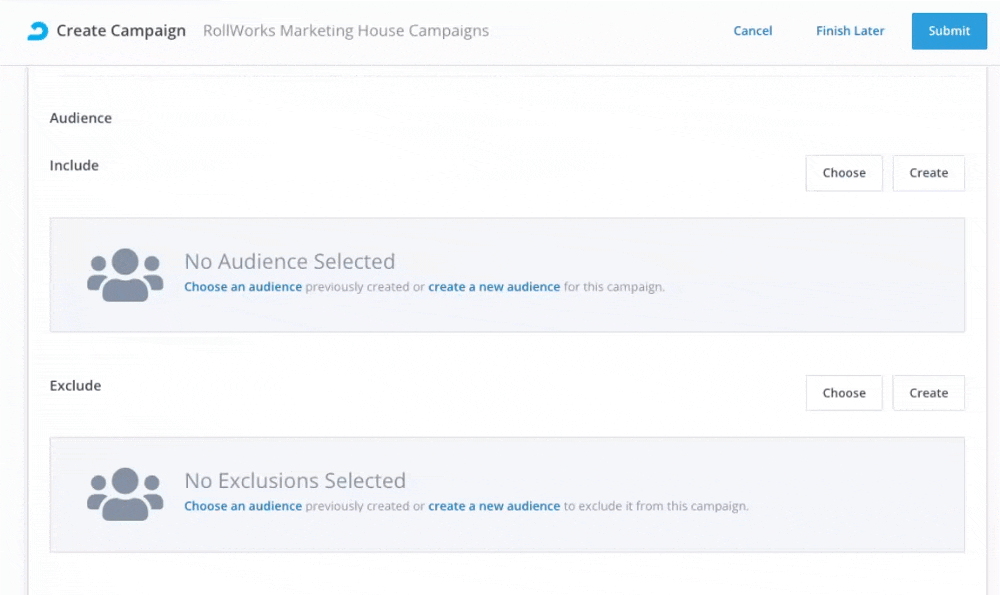Click the Audience section heading
1000x595 pixels.
coord(81,118)
